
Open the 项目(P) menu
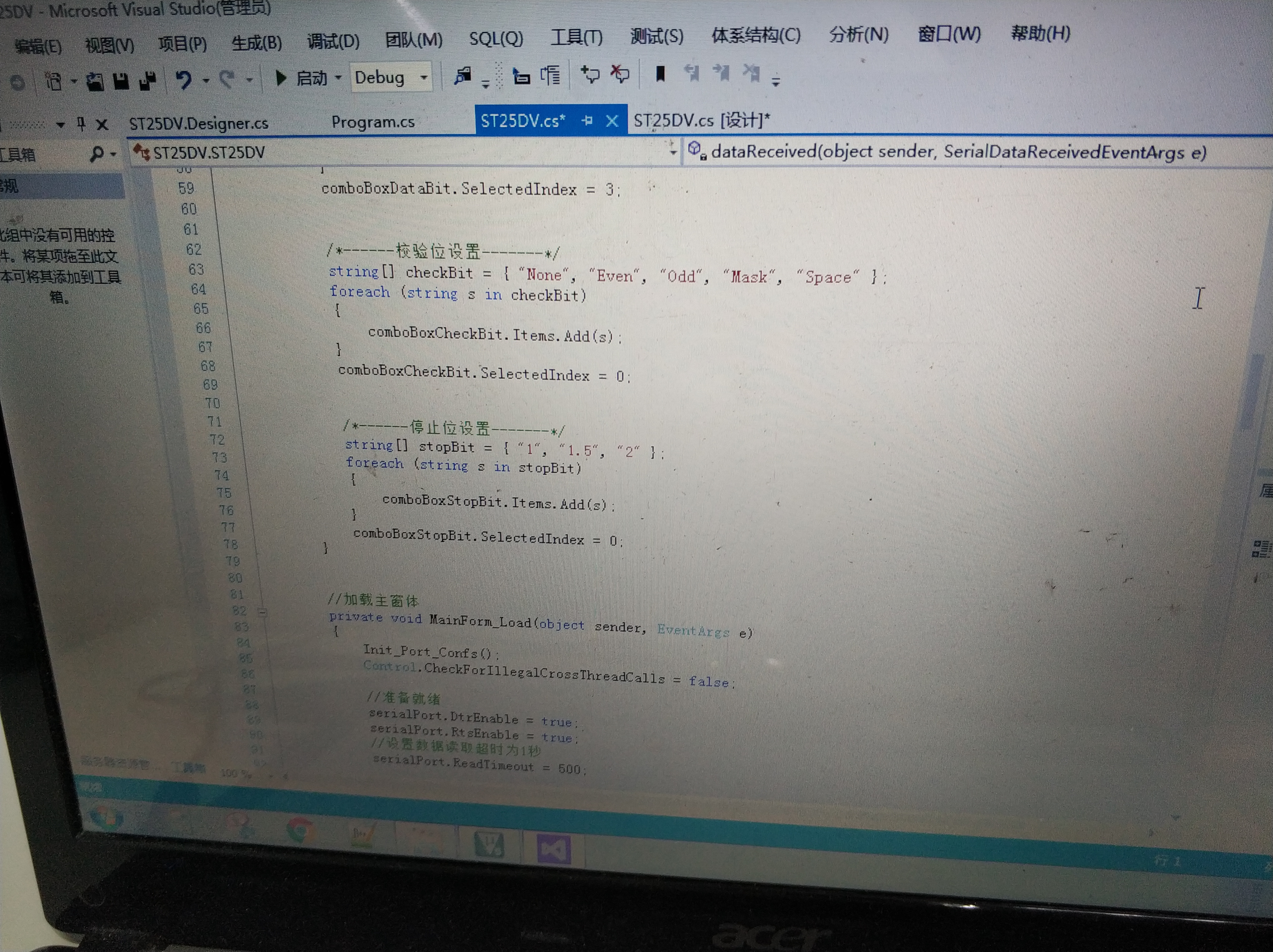click(182, 43)
